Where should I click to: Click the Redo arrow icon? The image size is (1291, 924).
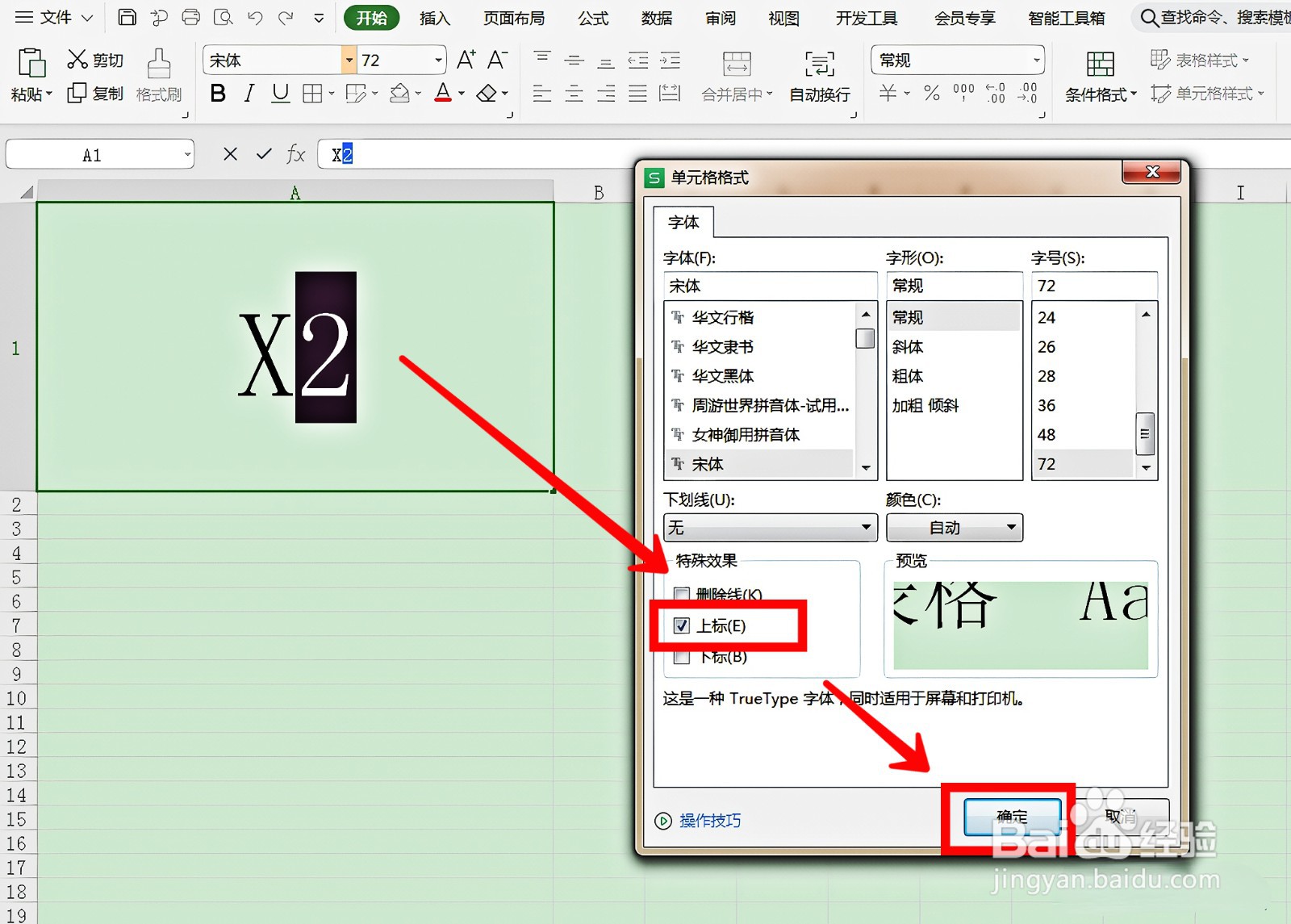pyautogui.click(x=286, y=17)
